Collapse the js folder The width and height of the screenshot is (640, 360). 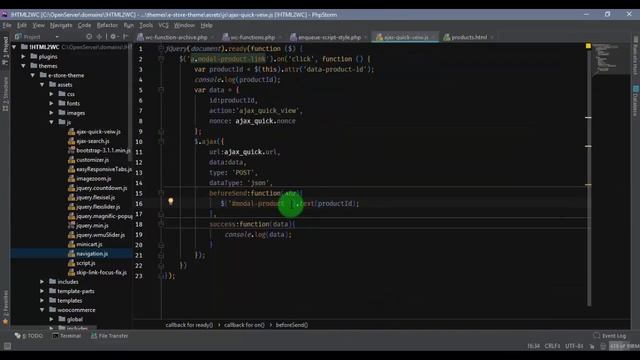click(51, 122)
